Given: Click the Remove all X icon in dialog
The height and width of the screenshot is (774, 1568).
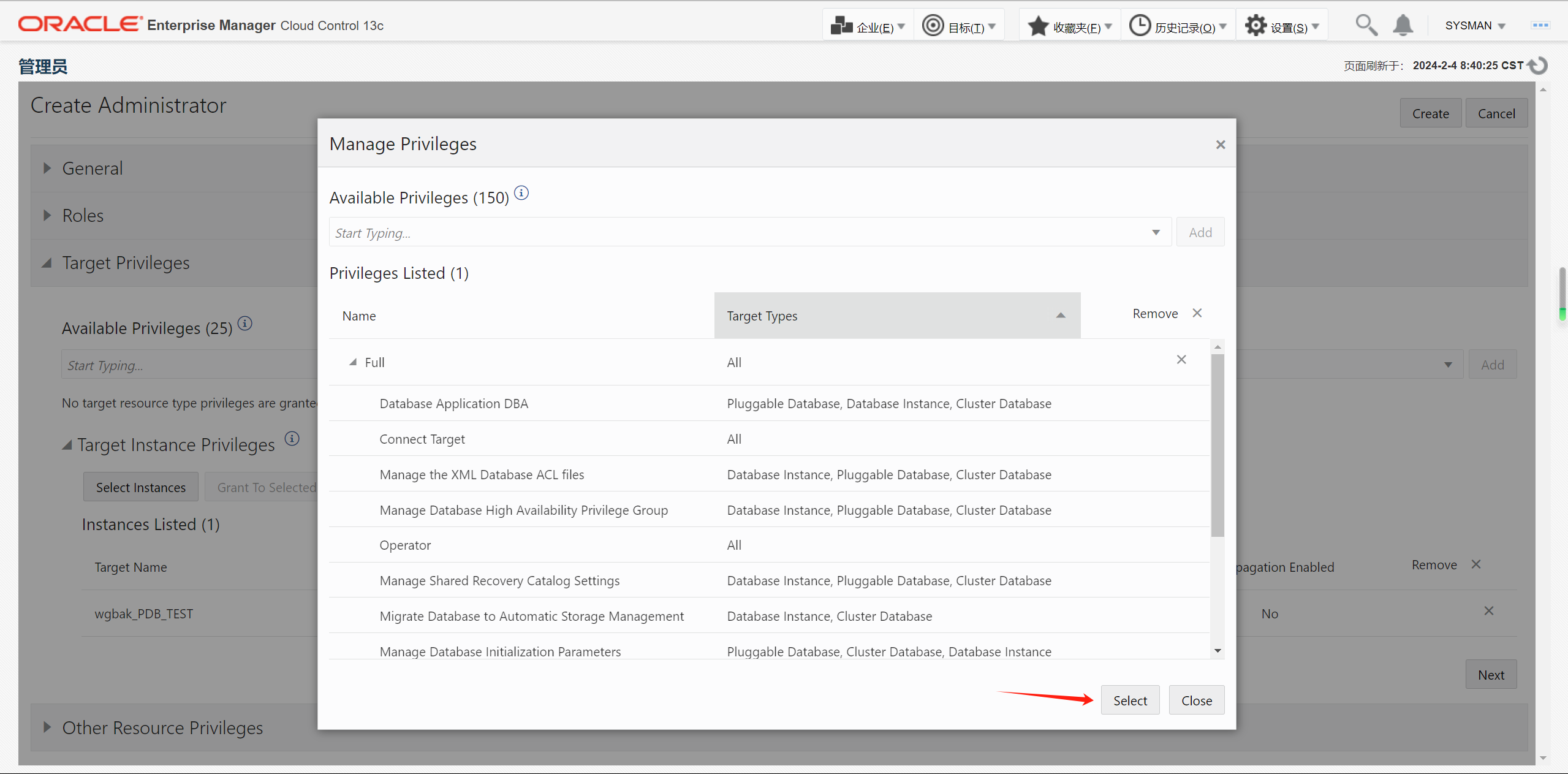Looking at the screenshot, I should (1197, 313).
